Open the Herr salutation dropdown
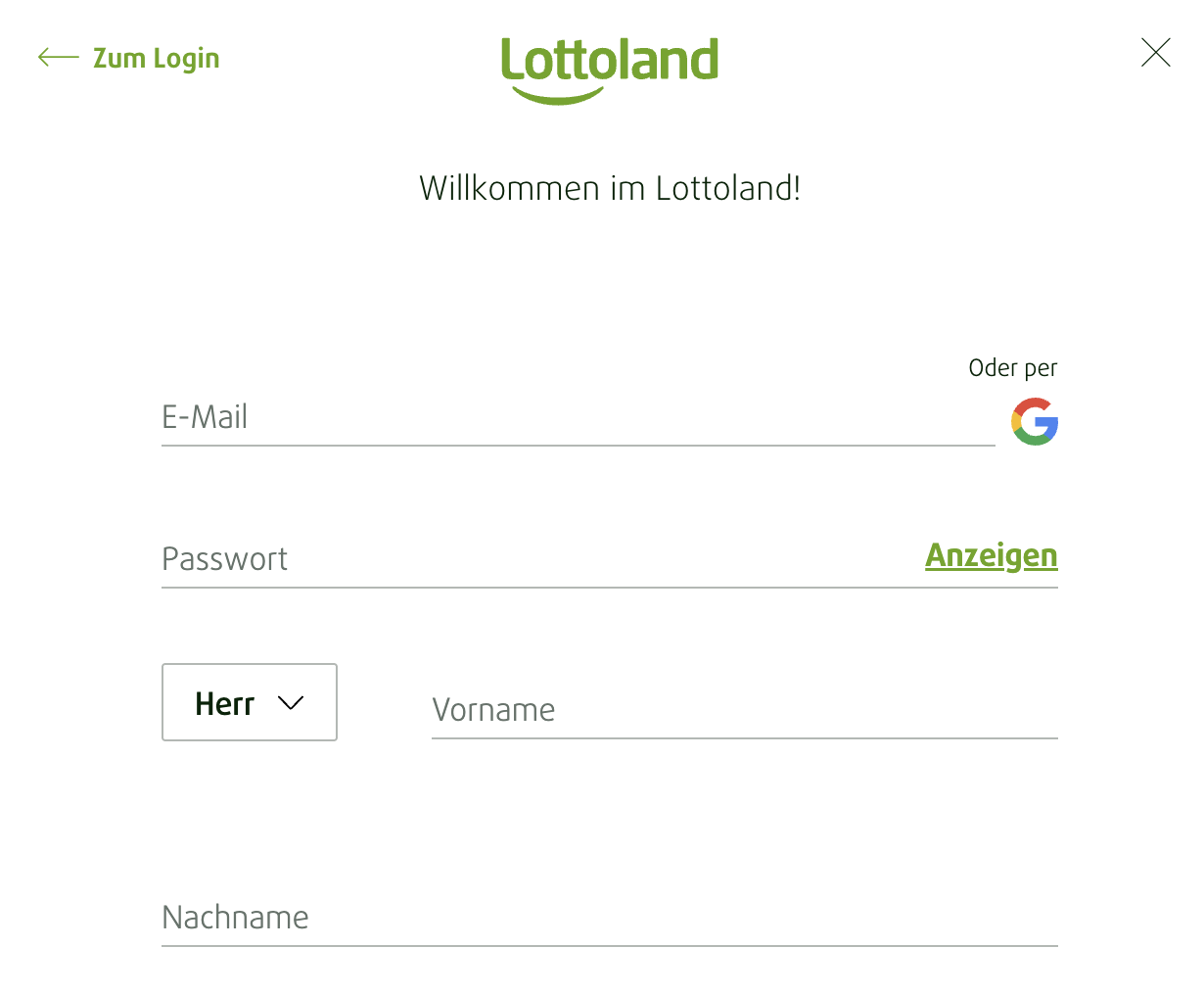Screen dimensions: 1204x995 coord(249,702)
